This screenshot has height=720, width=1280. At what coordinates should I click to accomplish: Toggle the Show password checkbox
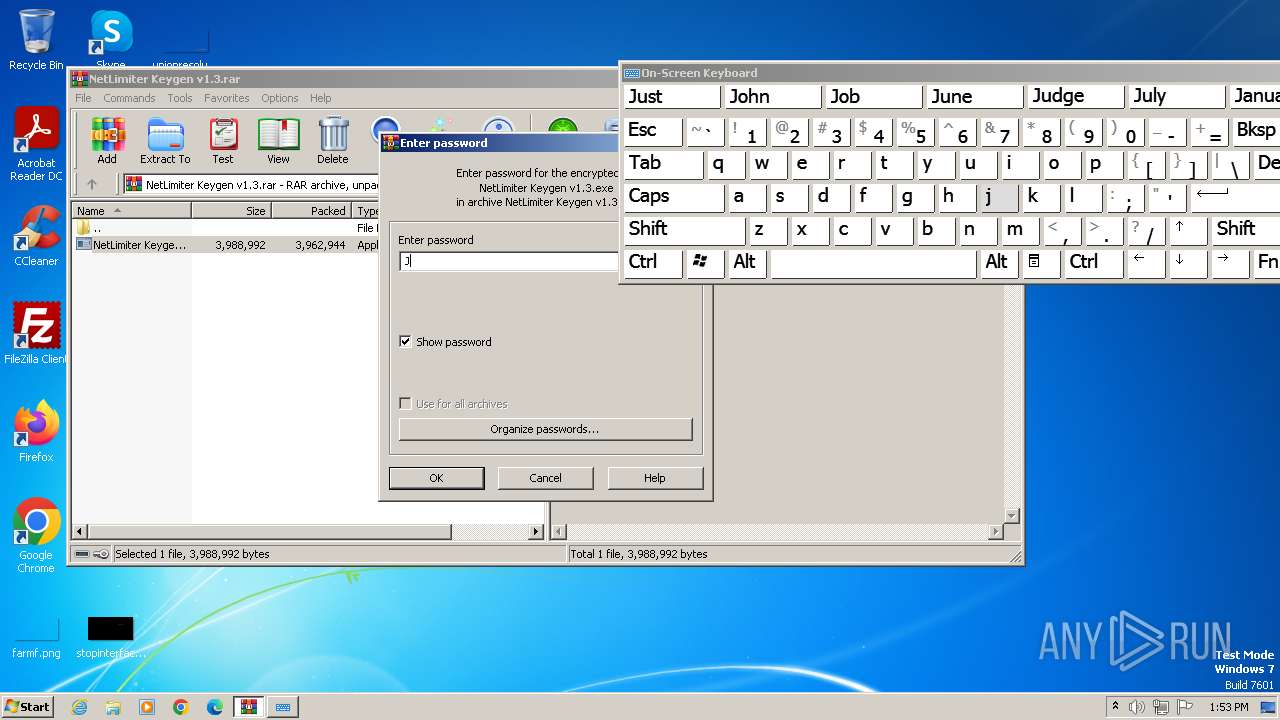405,341
